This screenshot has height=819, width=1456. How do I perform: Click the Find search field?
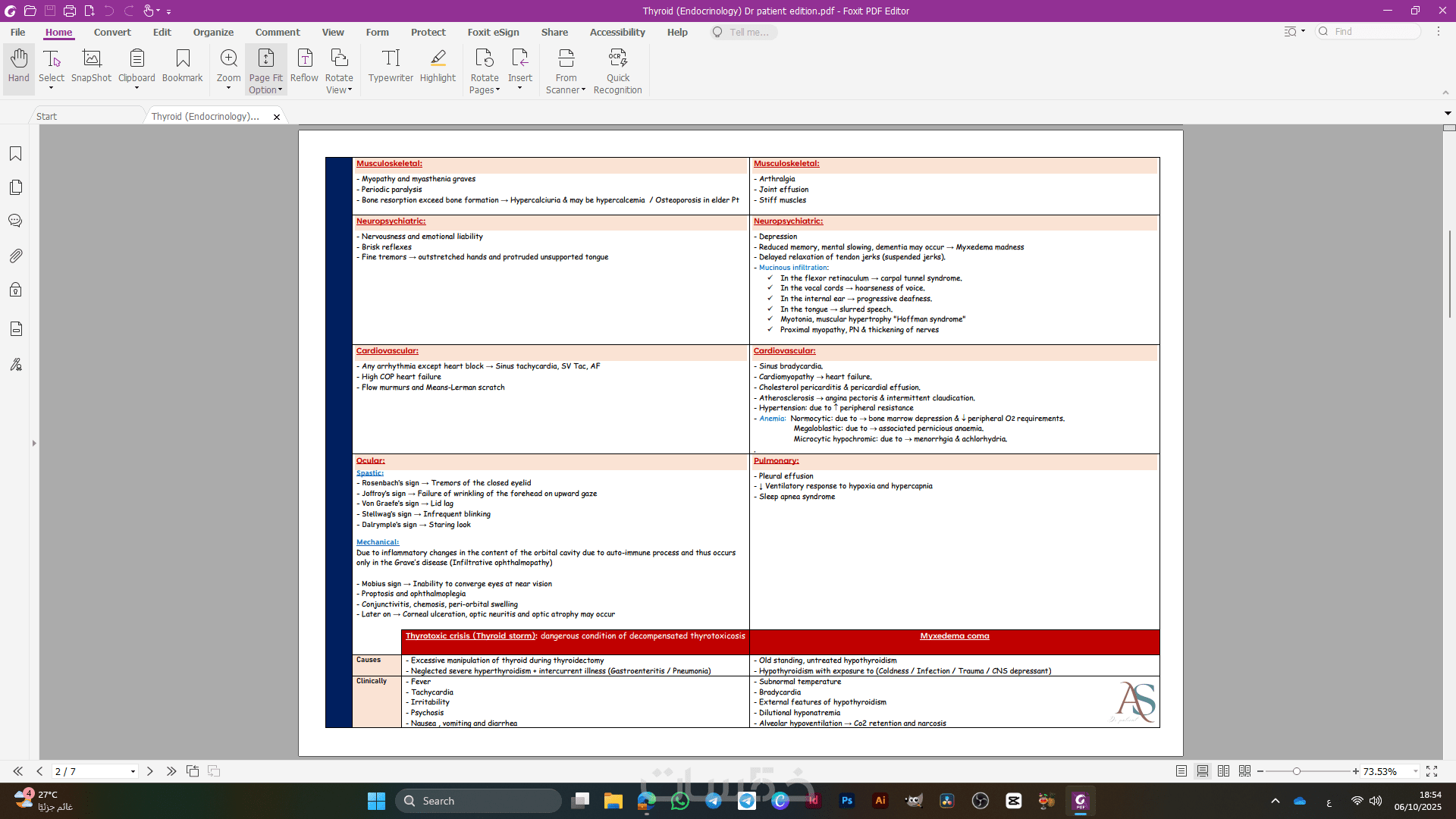1374,31
